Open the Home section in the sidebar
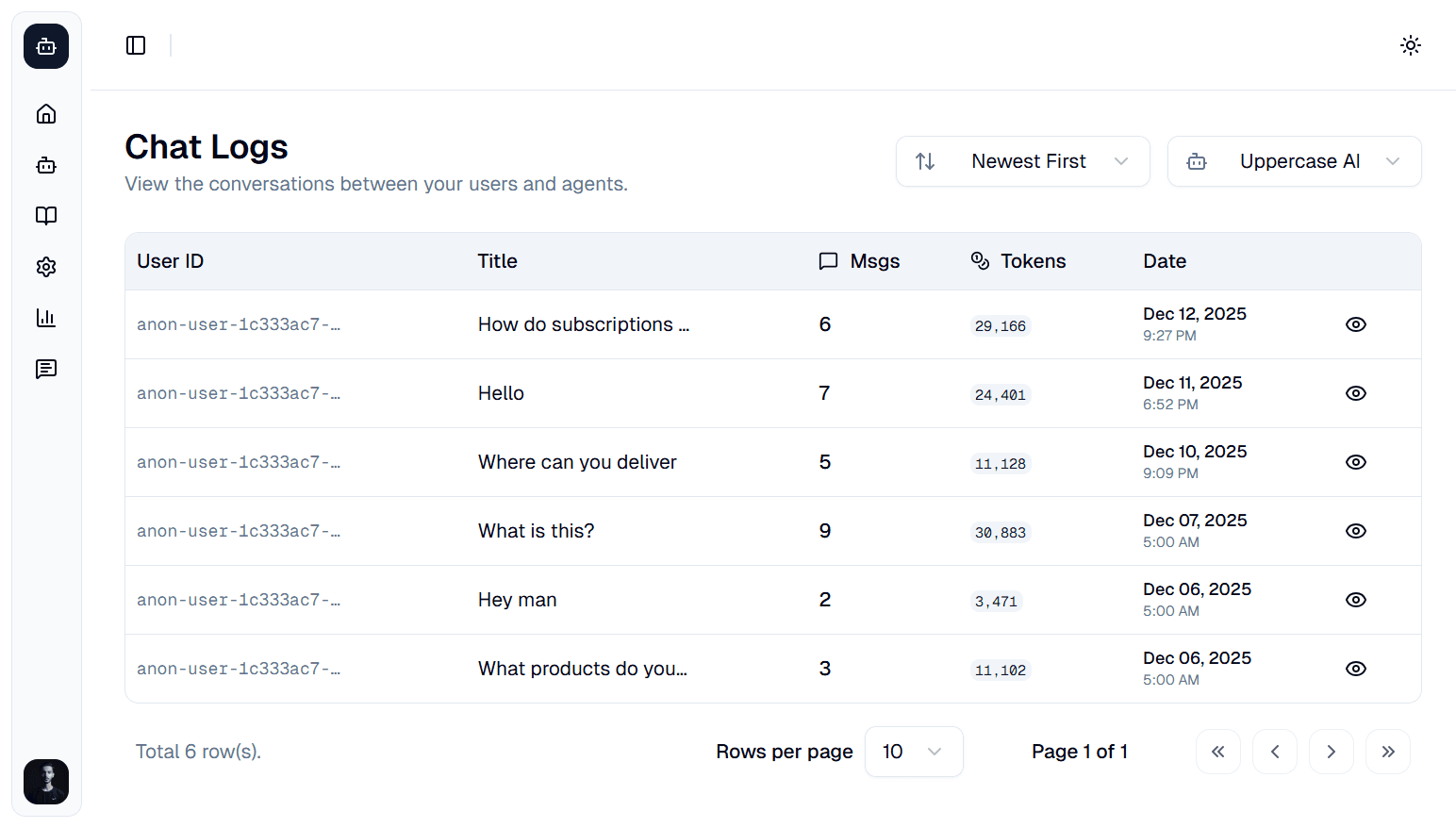 coord(45,113)
